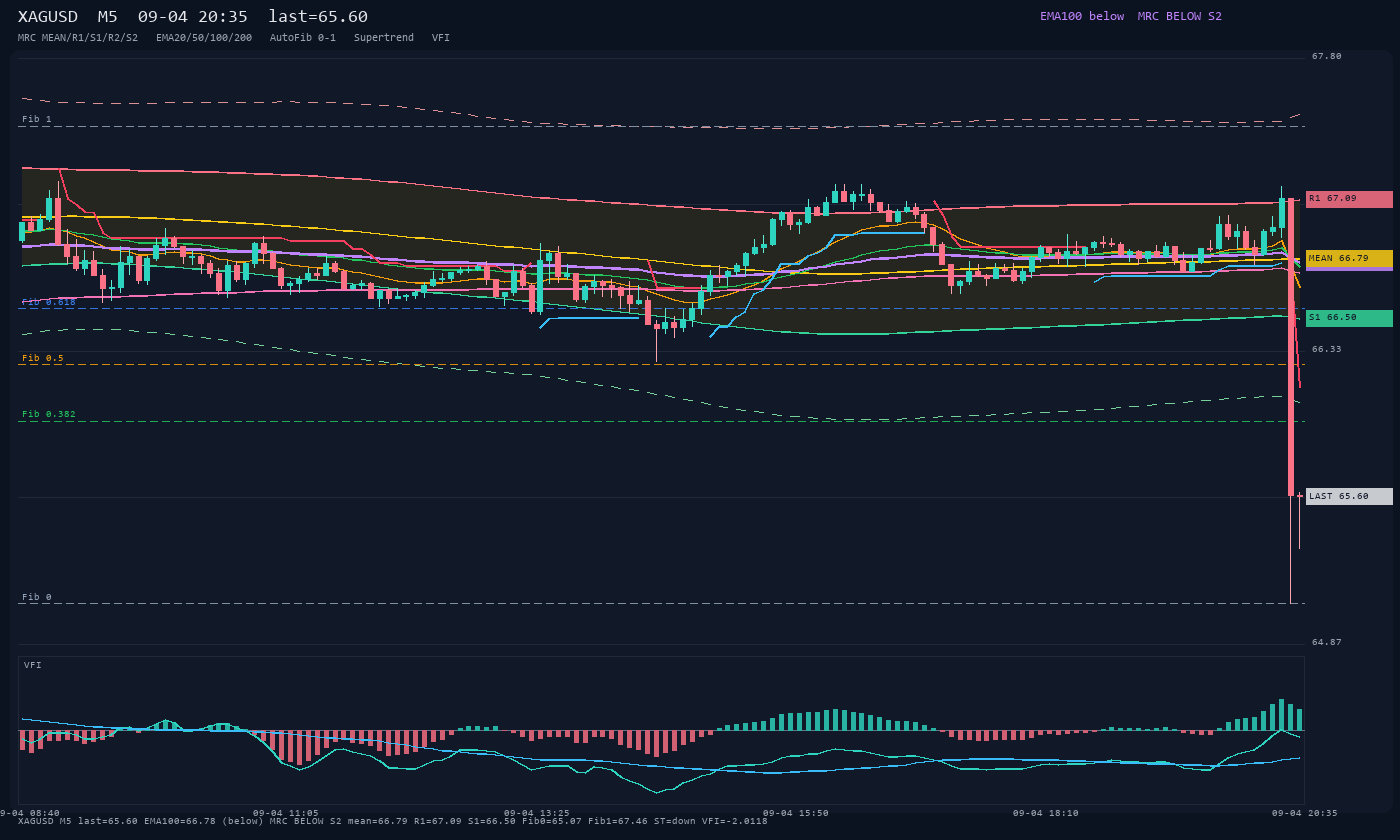The height and width of the screenshot is (840, 1400).
Task: Click the 09-04 15:50 time axis label
Action: pos(796,813)
